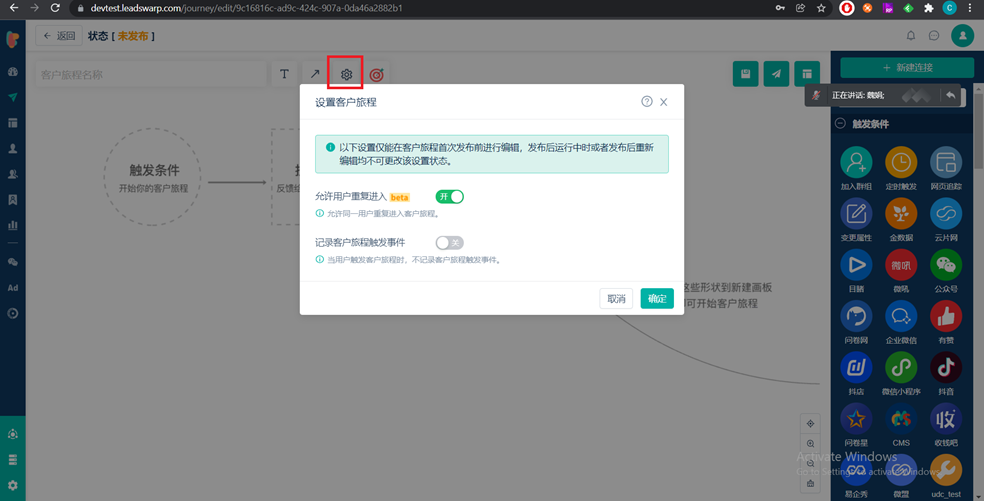Select the 微信小程序 trigger icon
This screenshot has height=501, width=984.
point(901,367)
